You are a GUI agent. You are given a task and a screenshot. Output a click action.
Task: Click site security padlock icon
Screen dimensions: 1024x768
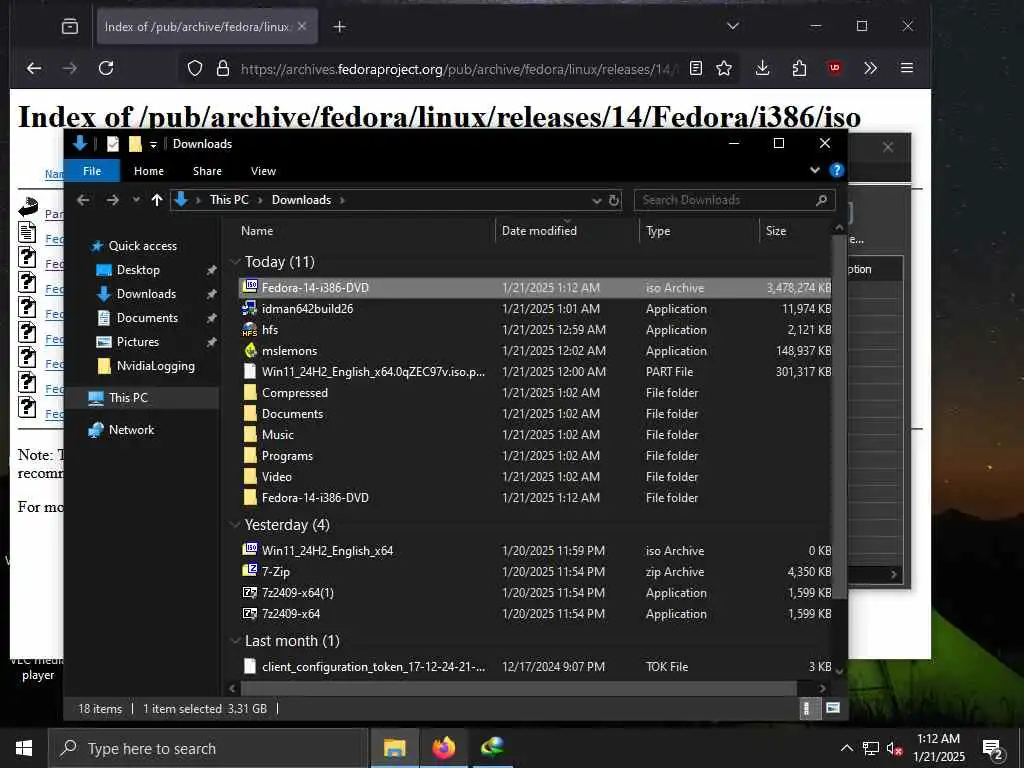tap(223, 68)
